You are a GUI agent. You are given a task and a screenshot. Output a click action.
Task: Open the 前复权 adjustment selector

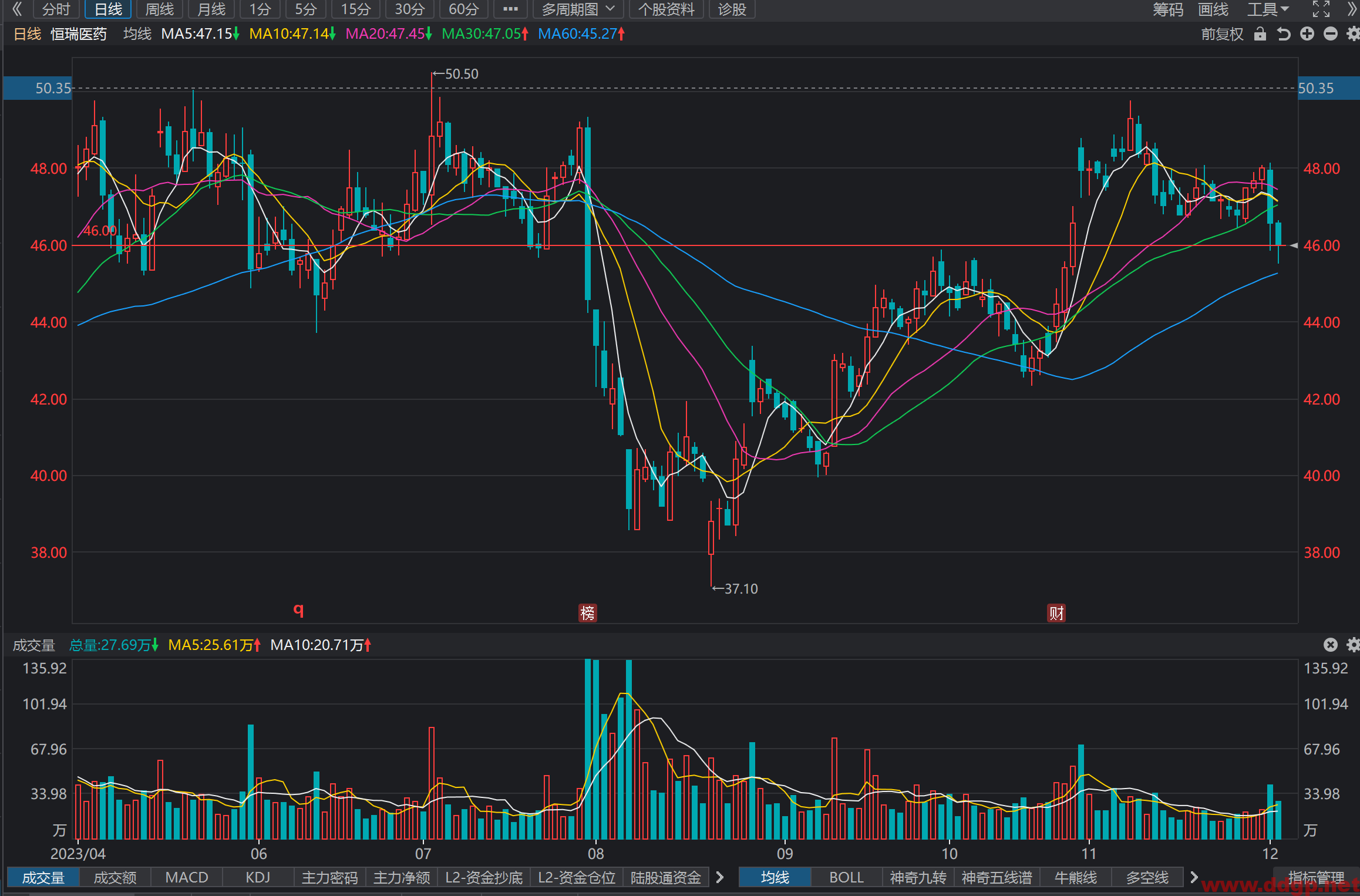(x=1222, y=34)
